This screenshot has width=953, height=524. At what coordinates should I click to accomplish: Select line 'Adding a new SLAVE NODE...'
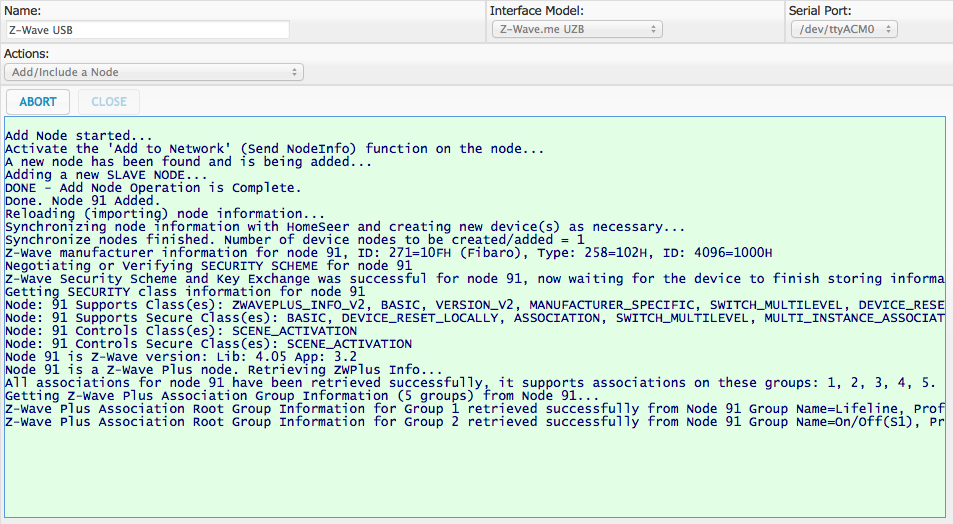click(106, 175)
